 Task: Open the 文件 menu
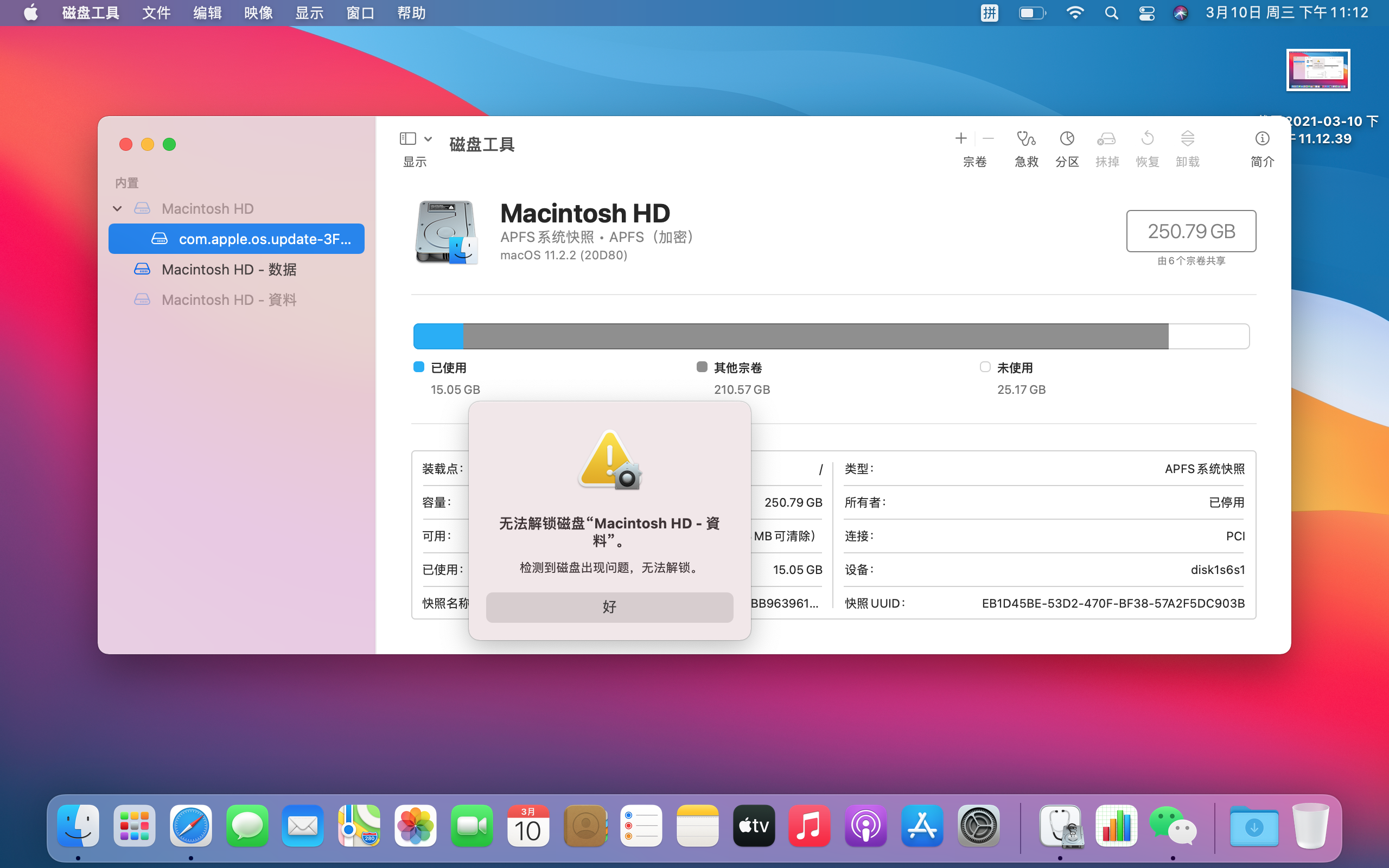pos(156,12)
